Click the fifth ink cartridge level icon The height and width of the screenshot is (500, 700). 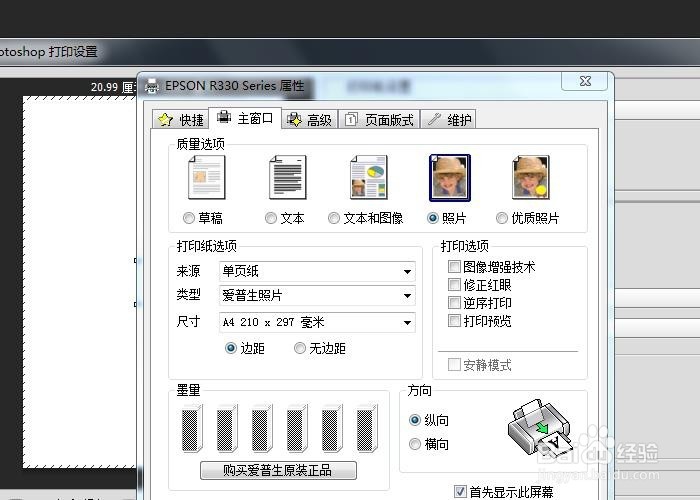tap(332, 429)
